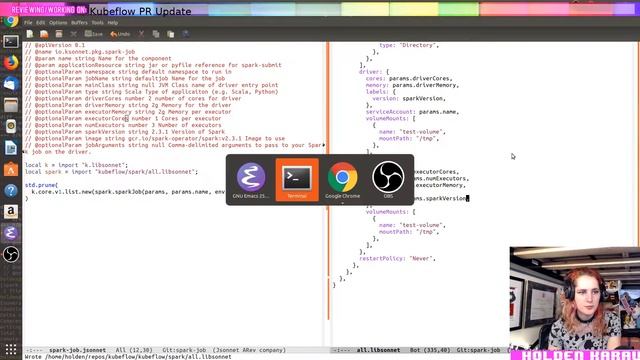Open the Help menu
This screenshot has height=360, width=640.
pos(113,23)
